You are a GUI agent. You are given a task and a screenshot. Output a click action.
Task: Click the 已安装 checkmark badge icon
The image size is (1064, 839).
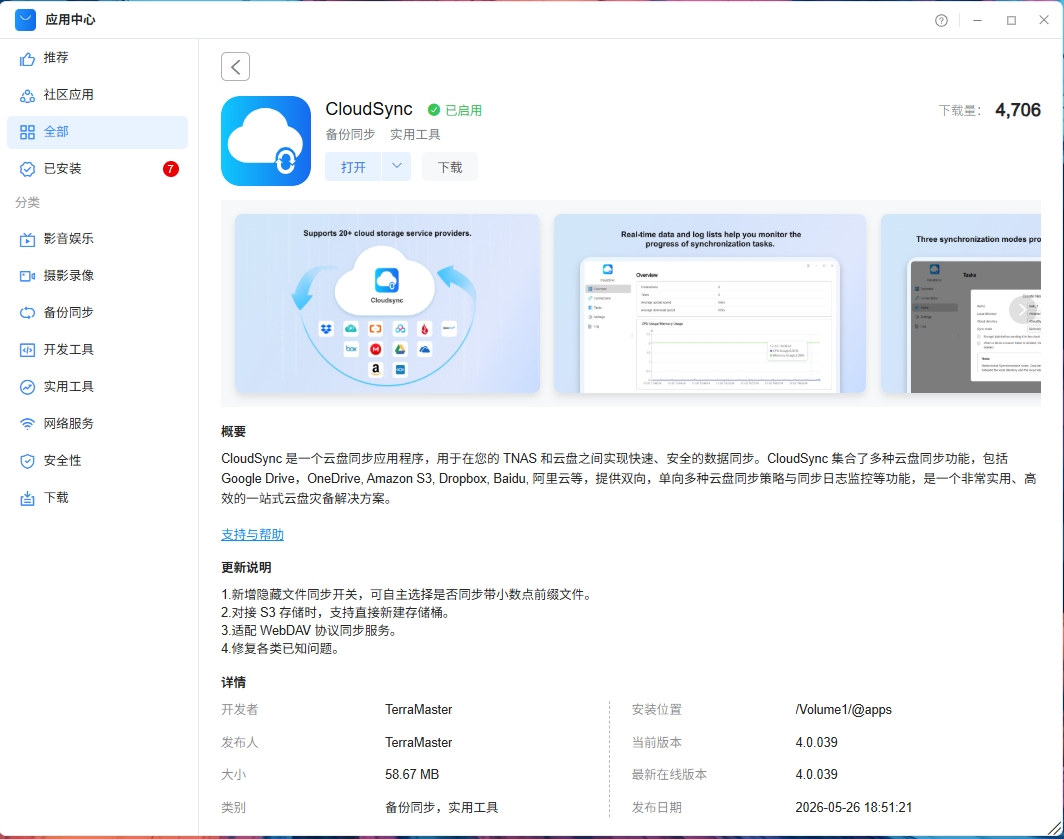[27, 169]
